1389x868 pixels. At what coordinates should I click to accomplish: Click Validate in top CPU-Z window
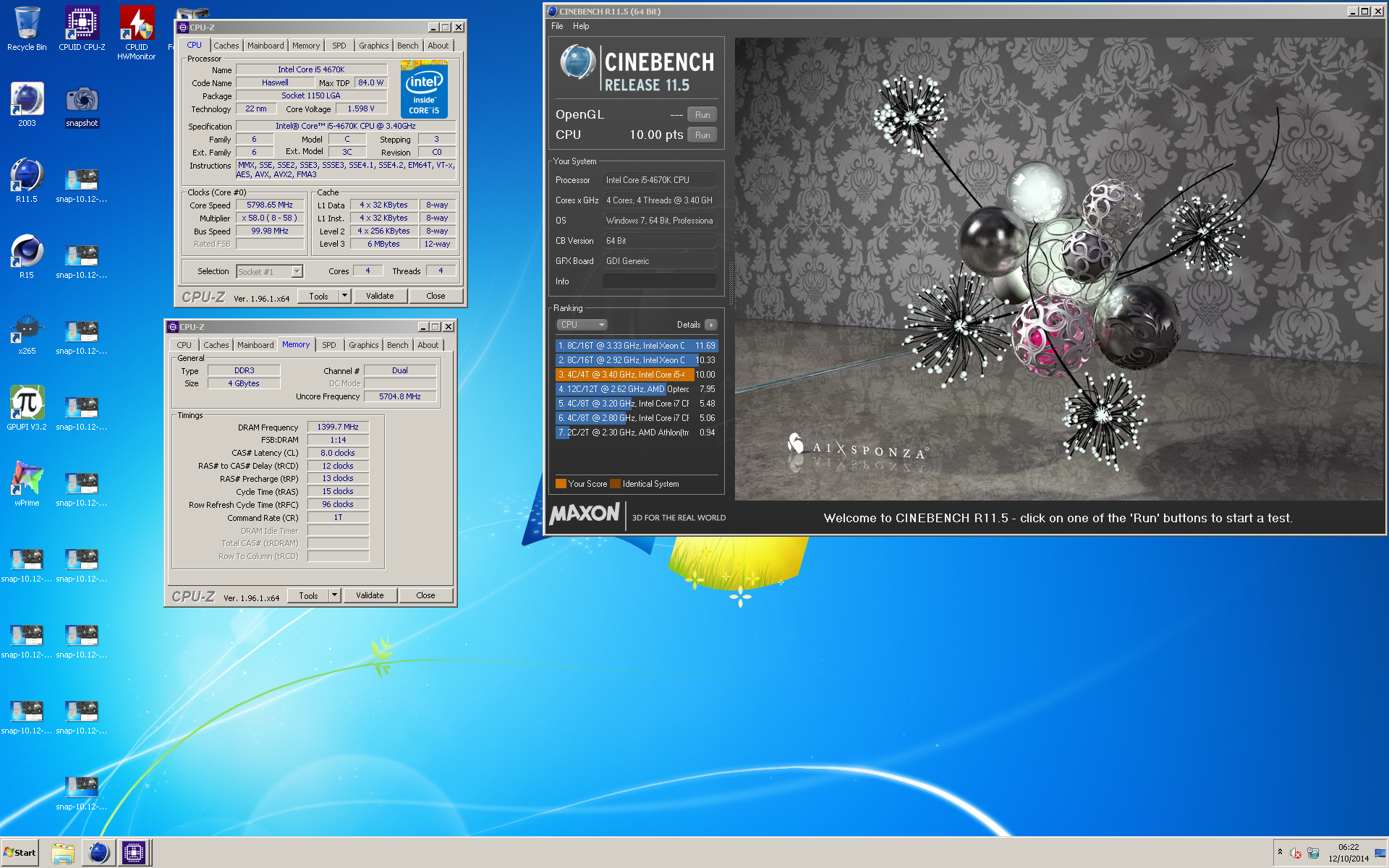click(380, 297)
